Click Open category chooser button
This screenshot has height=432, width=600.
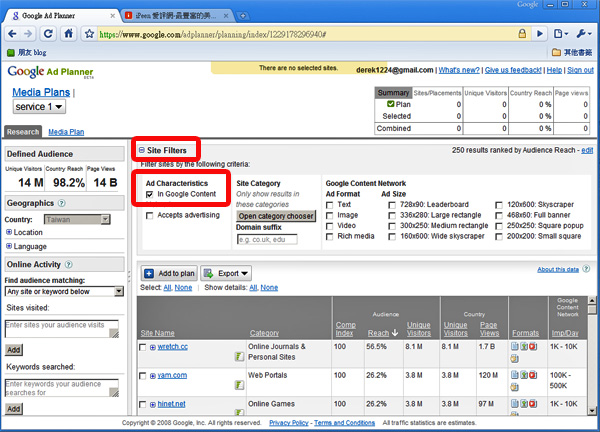tap(276, 216)
